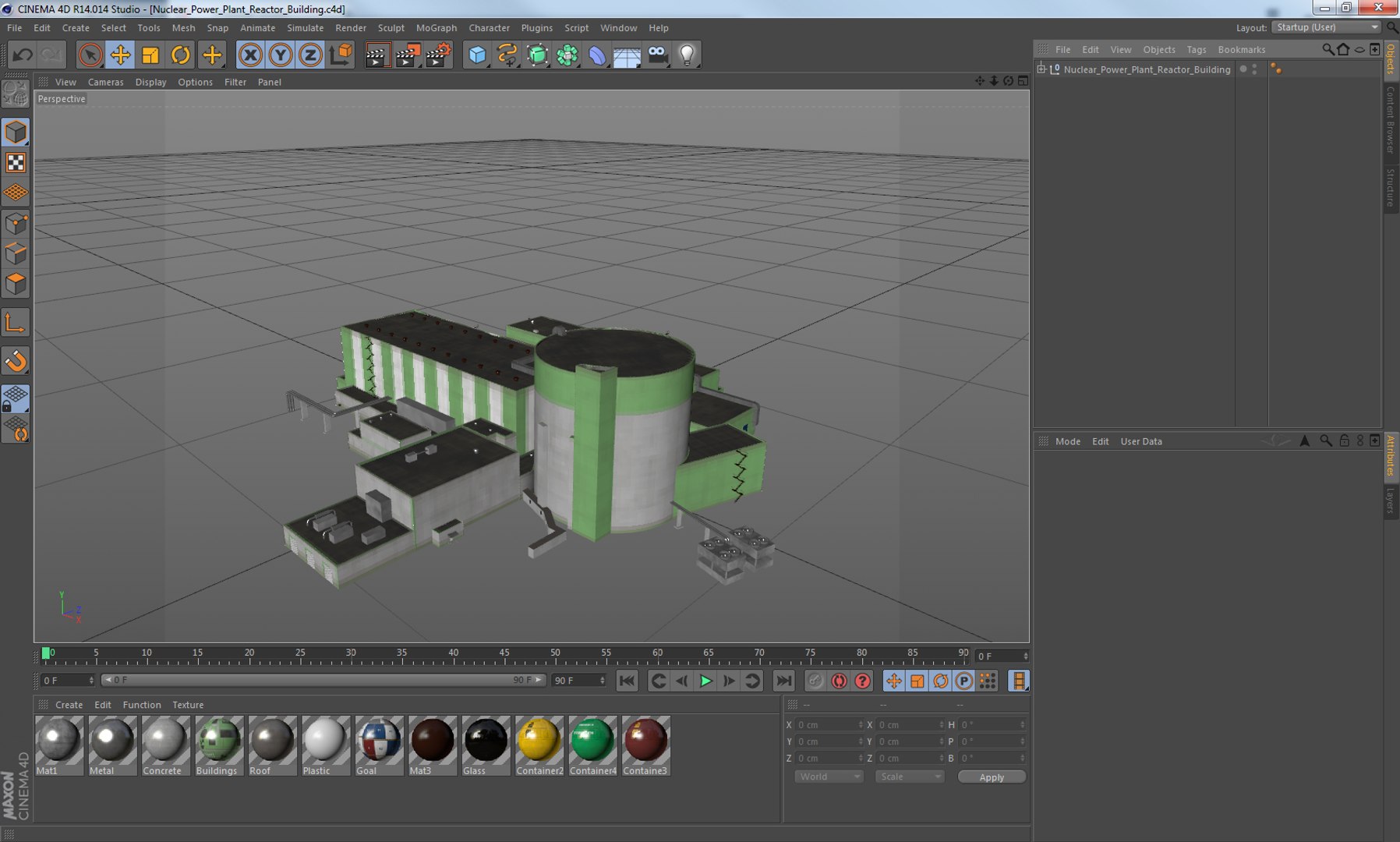Click viewport maximize toggle icon

click(1023, 81)
